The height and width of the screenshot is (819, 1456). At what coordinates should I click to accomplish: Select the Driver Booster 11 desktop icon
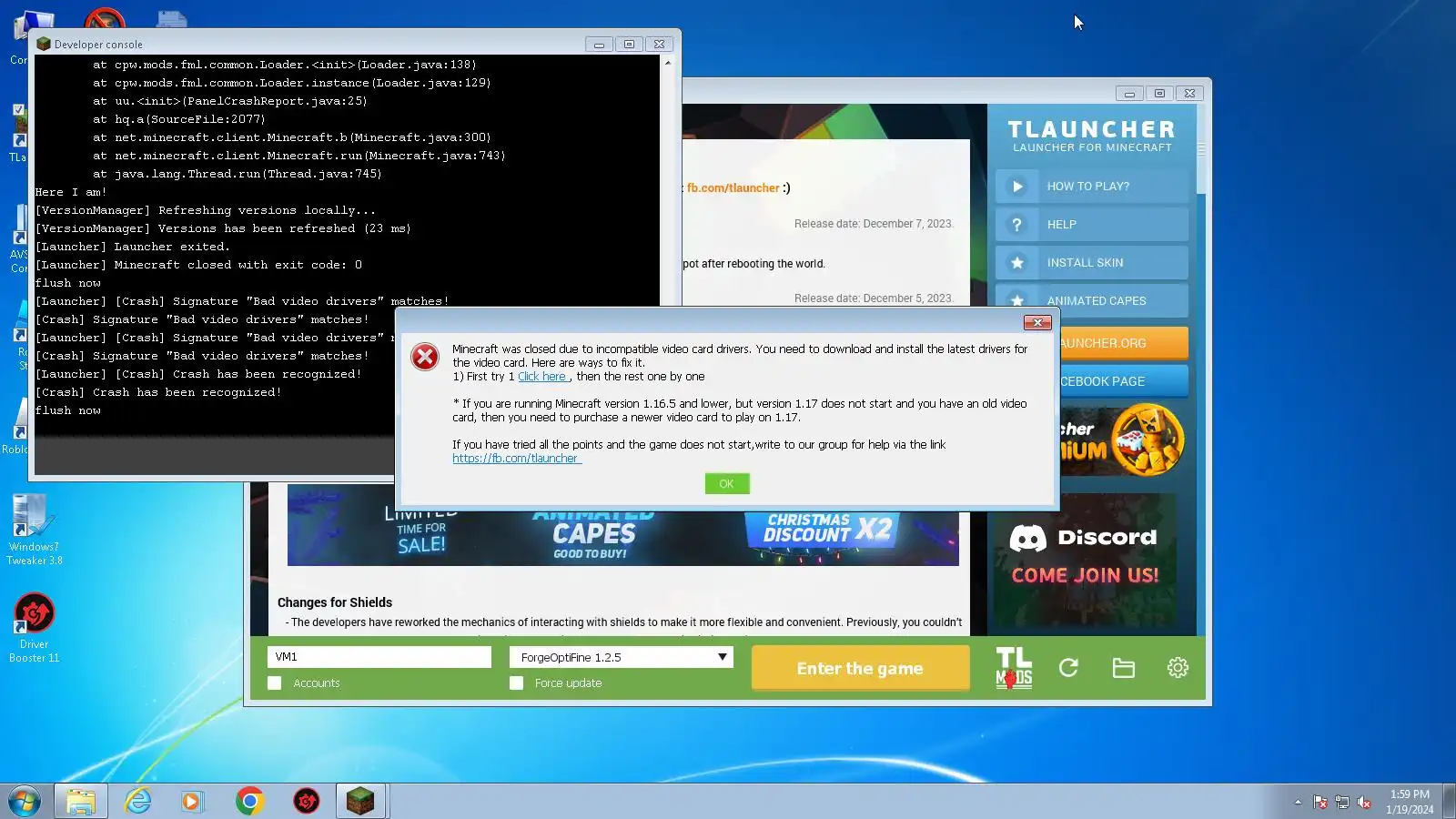click(x=35, y=628)
